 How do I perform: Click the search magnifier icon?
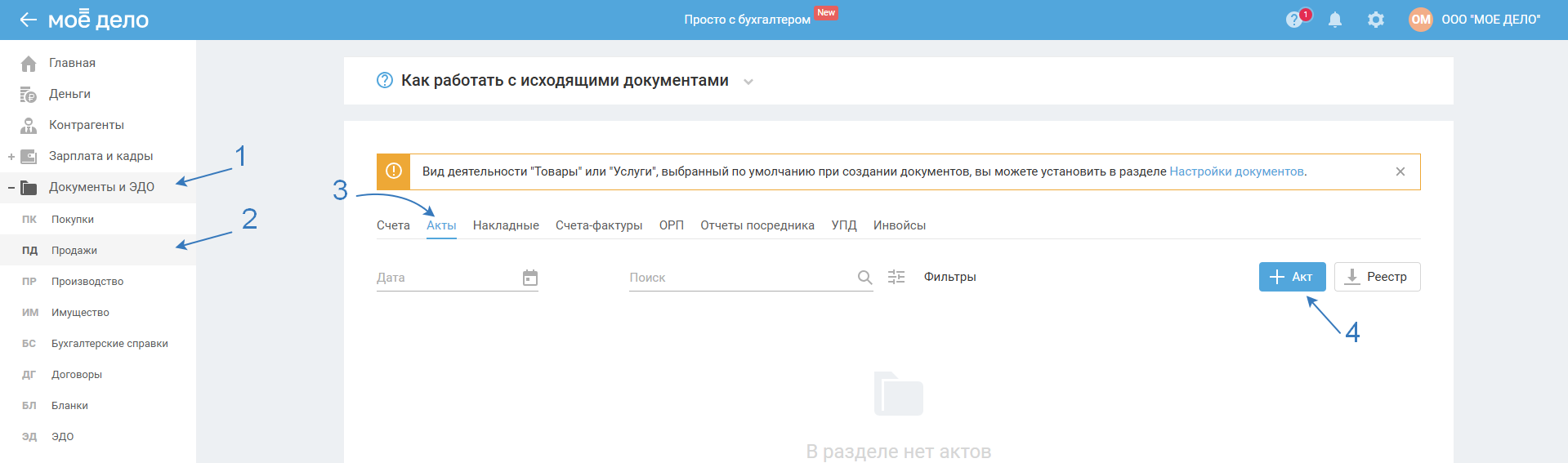tap(865, 278)
